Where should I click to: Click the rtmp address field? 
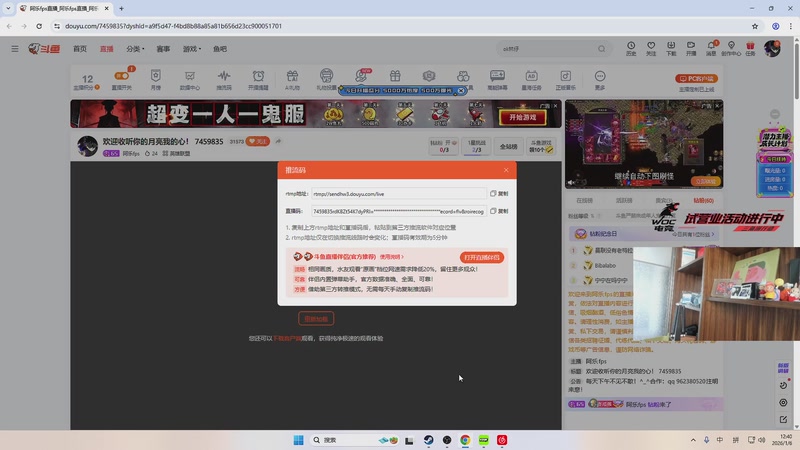point(398,194)
